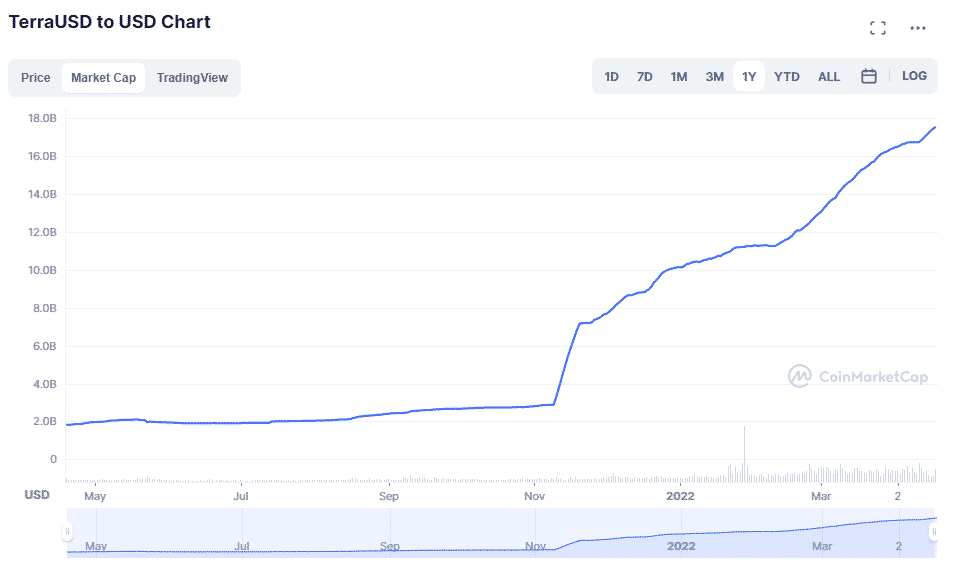Screen dimensions: 954x569
Task: Set time range to 1D
Action: coord(611,77)
